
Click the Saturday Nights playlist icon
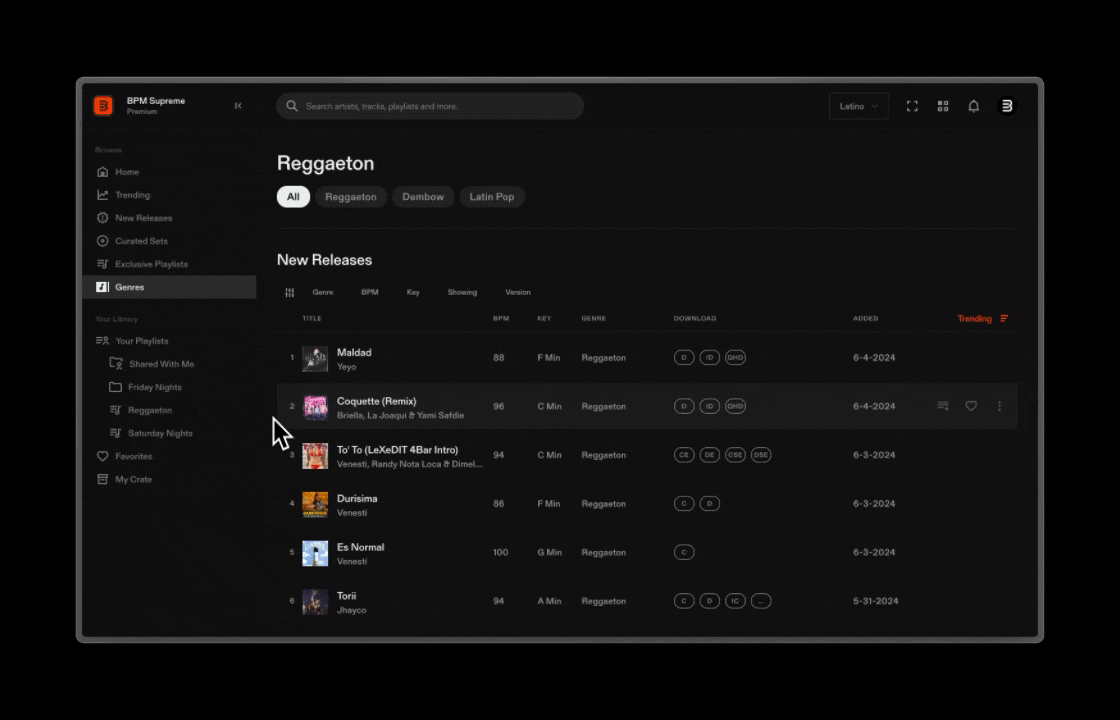115,433
